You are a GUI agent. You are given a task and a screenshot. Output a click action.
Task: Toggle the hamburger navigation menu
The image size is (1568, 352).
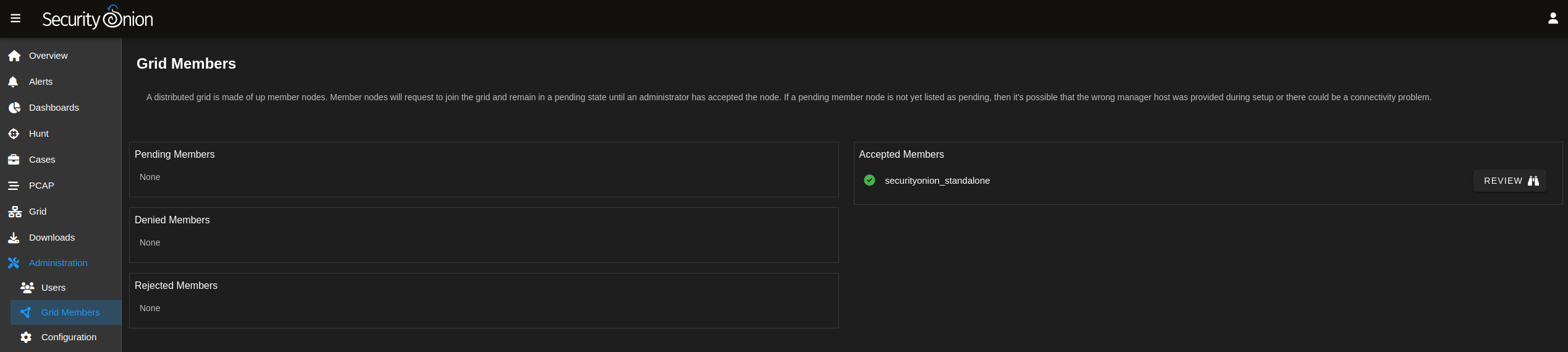tap(15, 19)
